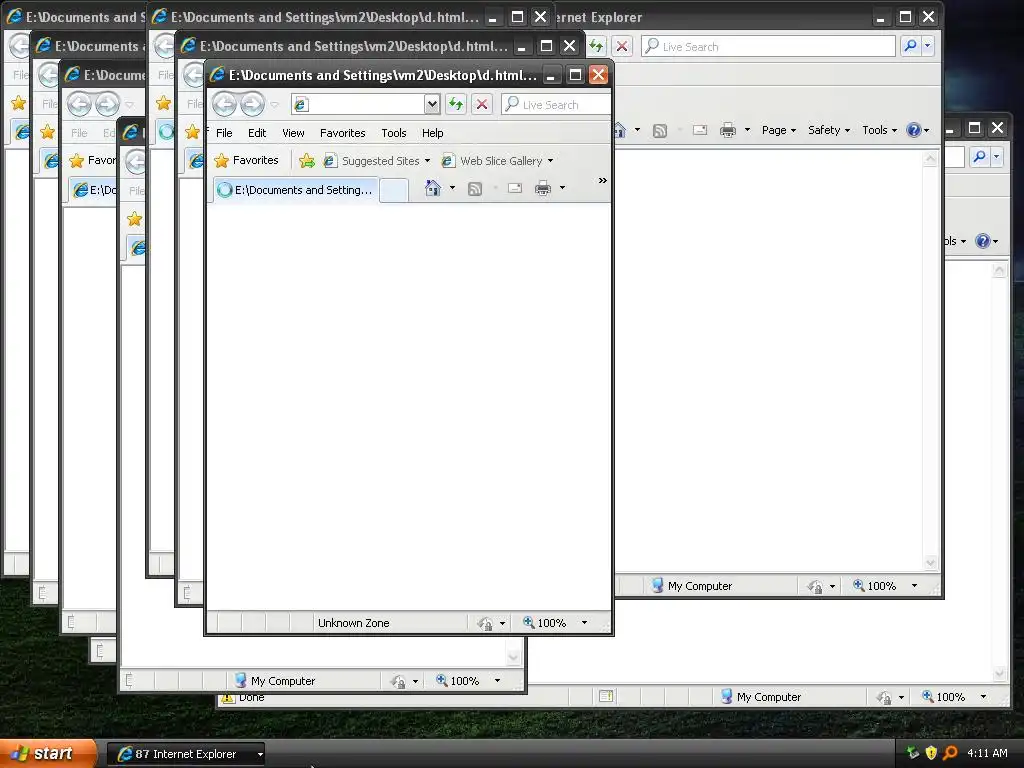The image size is (1024, 768).
Task: Click Refresh icon in front IE window
Action: [456, 104]
